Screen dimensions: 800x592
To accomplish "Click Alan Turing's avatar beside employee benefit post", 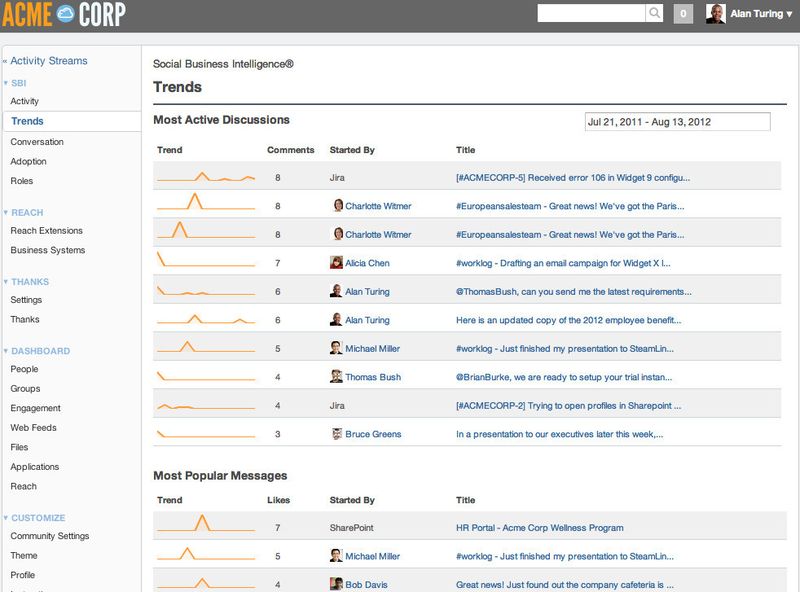I will (336, 320).
